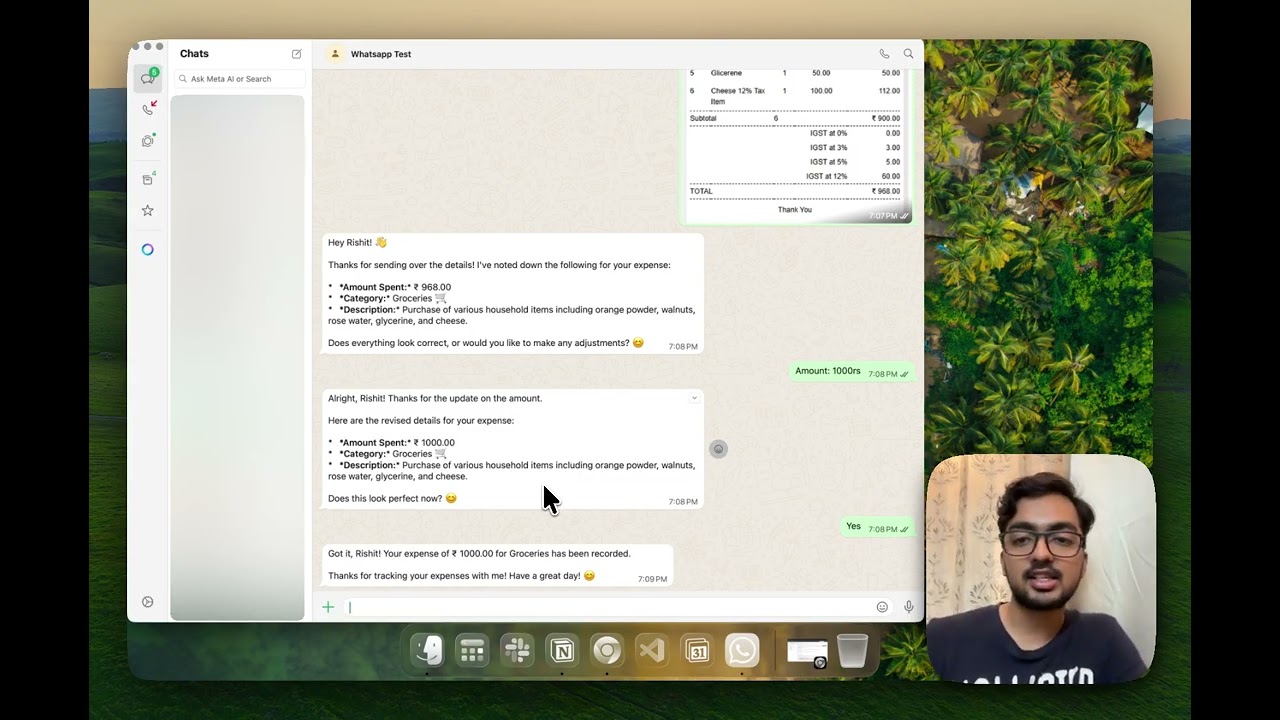Image resolution: width=1280 pixels, height=720 pixels.
Task: Open Finder from the Dock
Action: tap(428, 651)
